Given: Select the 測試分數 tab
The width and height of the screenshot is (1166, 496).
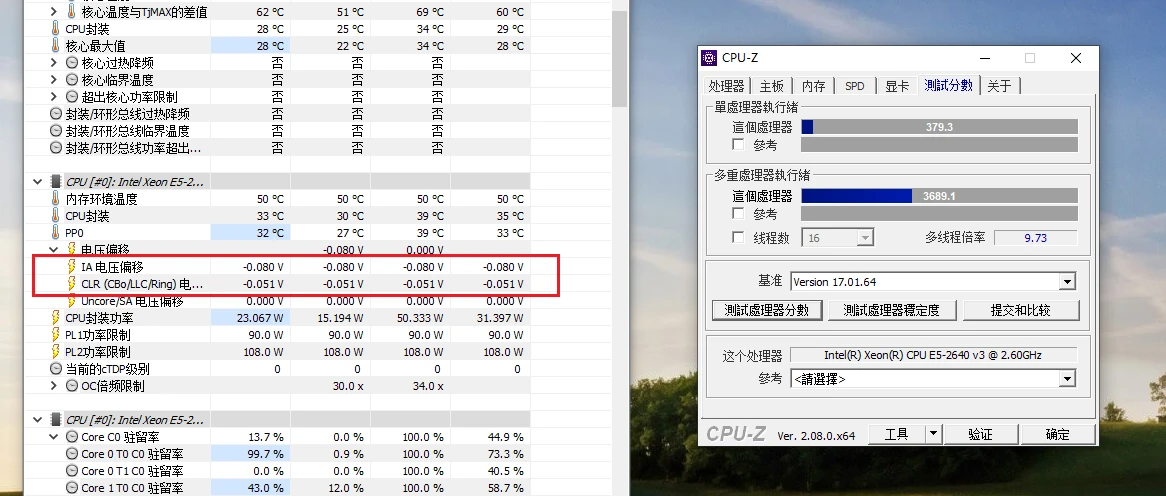Looking at the screenshot, I should (949, 84).
